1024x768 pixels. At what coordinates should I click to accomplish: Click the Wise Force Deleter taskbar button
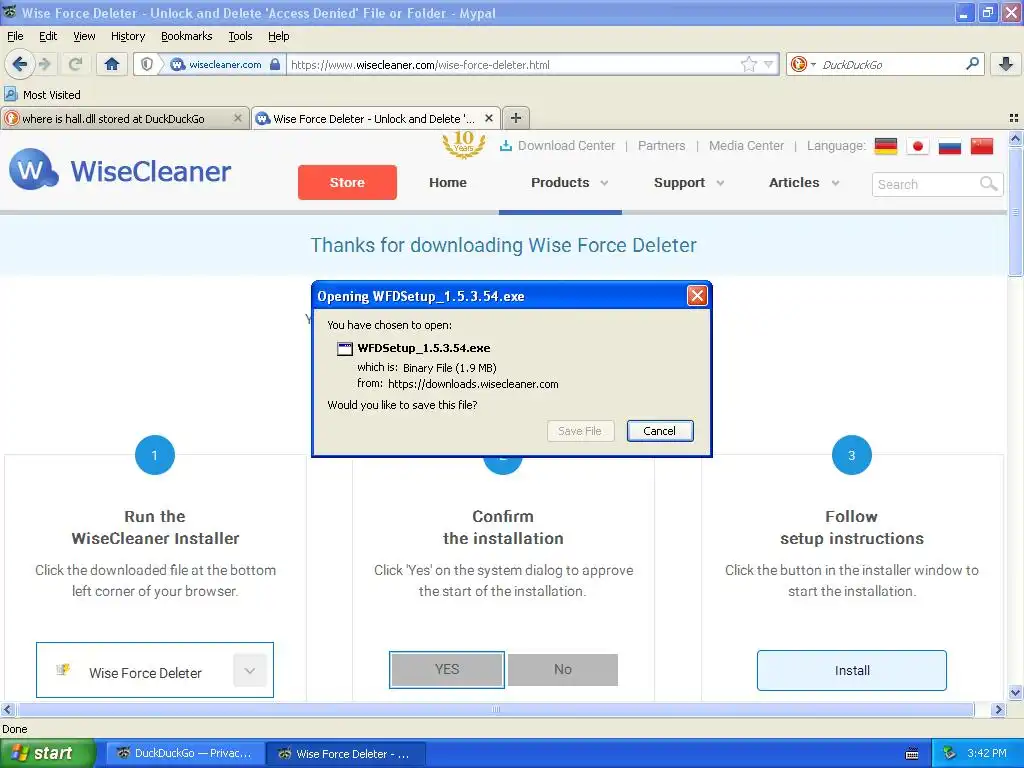(x=346, y=754)
